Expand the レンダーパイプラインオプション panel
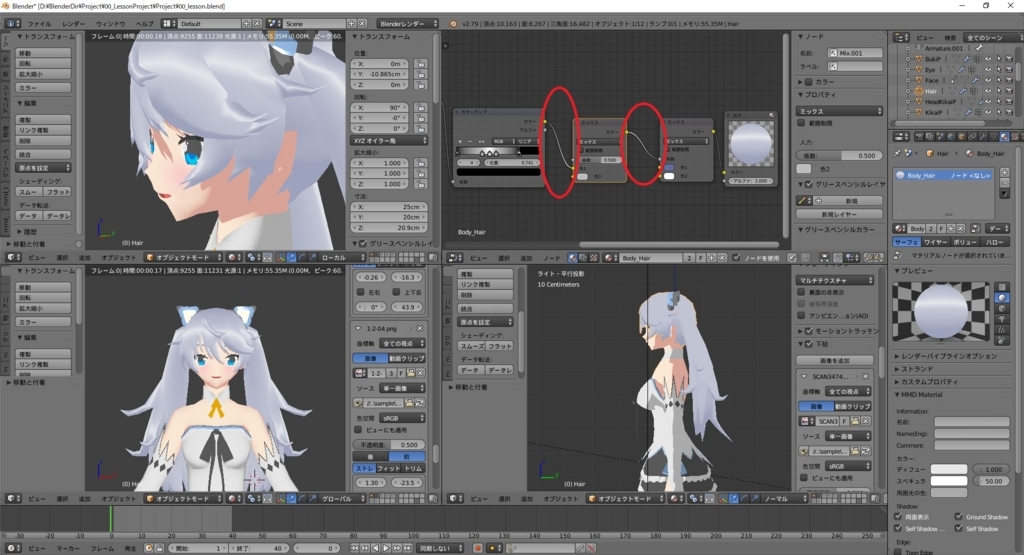 tap(948, 357)
